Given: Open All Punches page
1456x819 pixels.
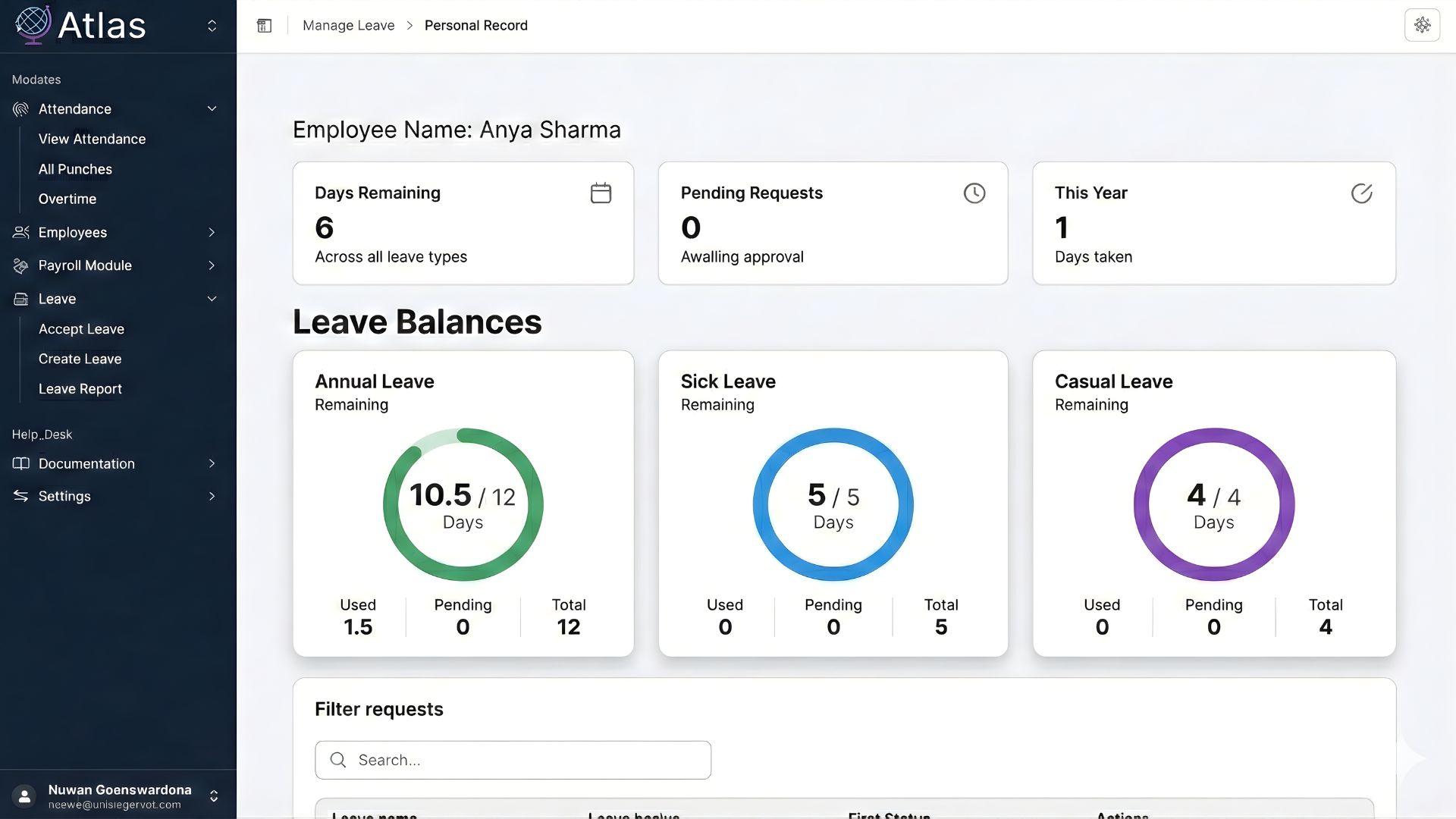Looking at the screenshot, I should [75, 169].
